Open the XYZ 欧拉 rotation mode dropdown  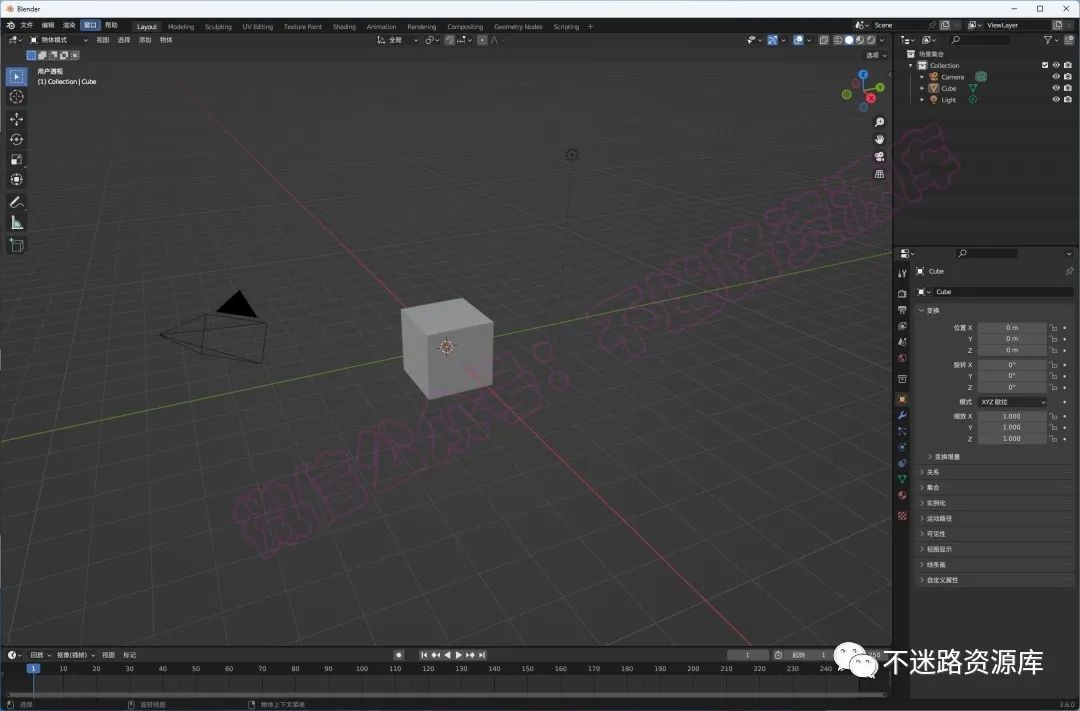(1012, 402)
